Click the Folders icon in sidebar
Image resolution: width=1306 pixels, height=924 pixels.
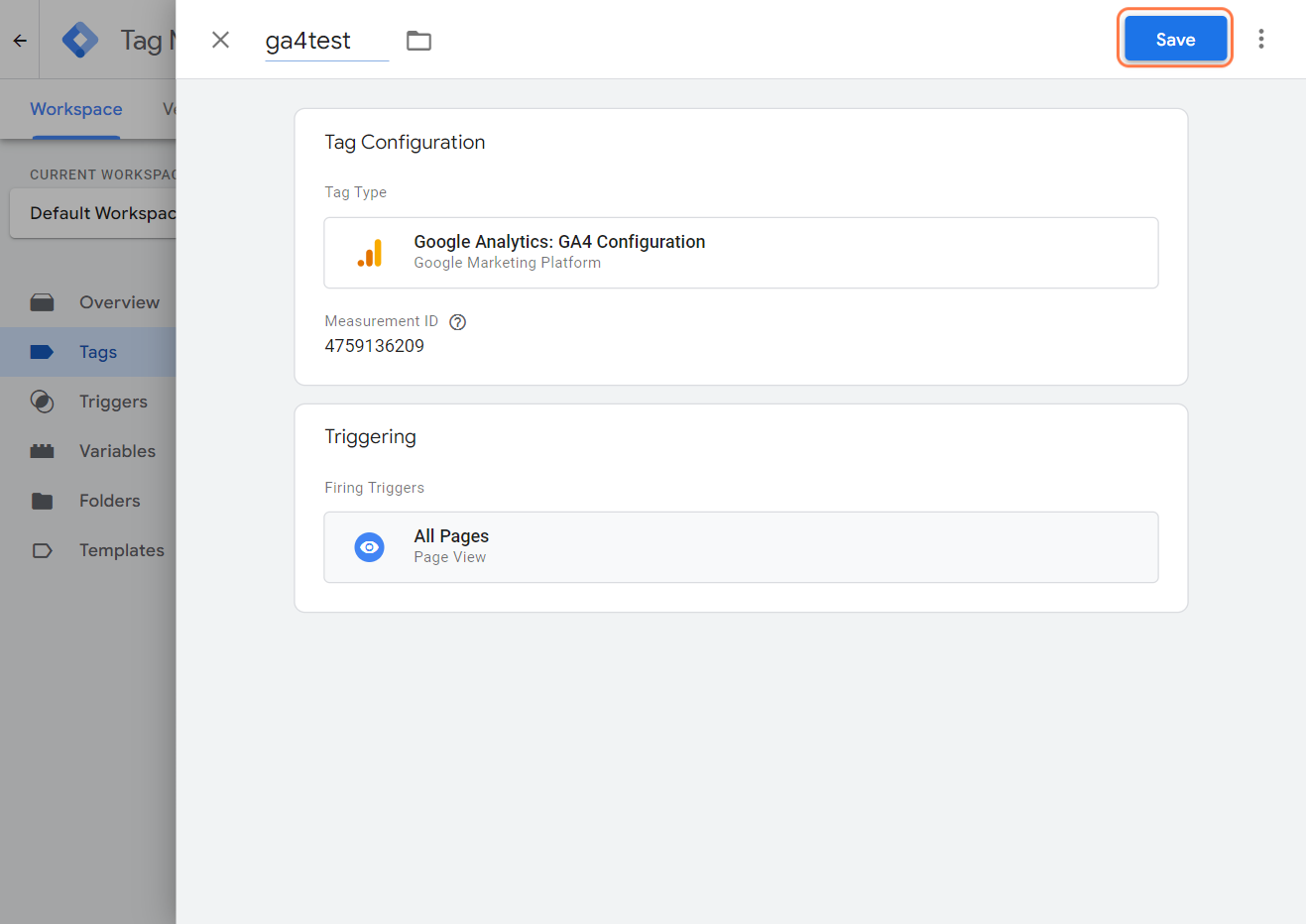[x=42, y=501]
